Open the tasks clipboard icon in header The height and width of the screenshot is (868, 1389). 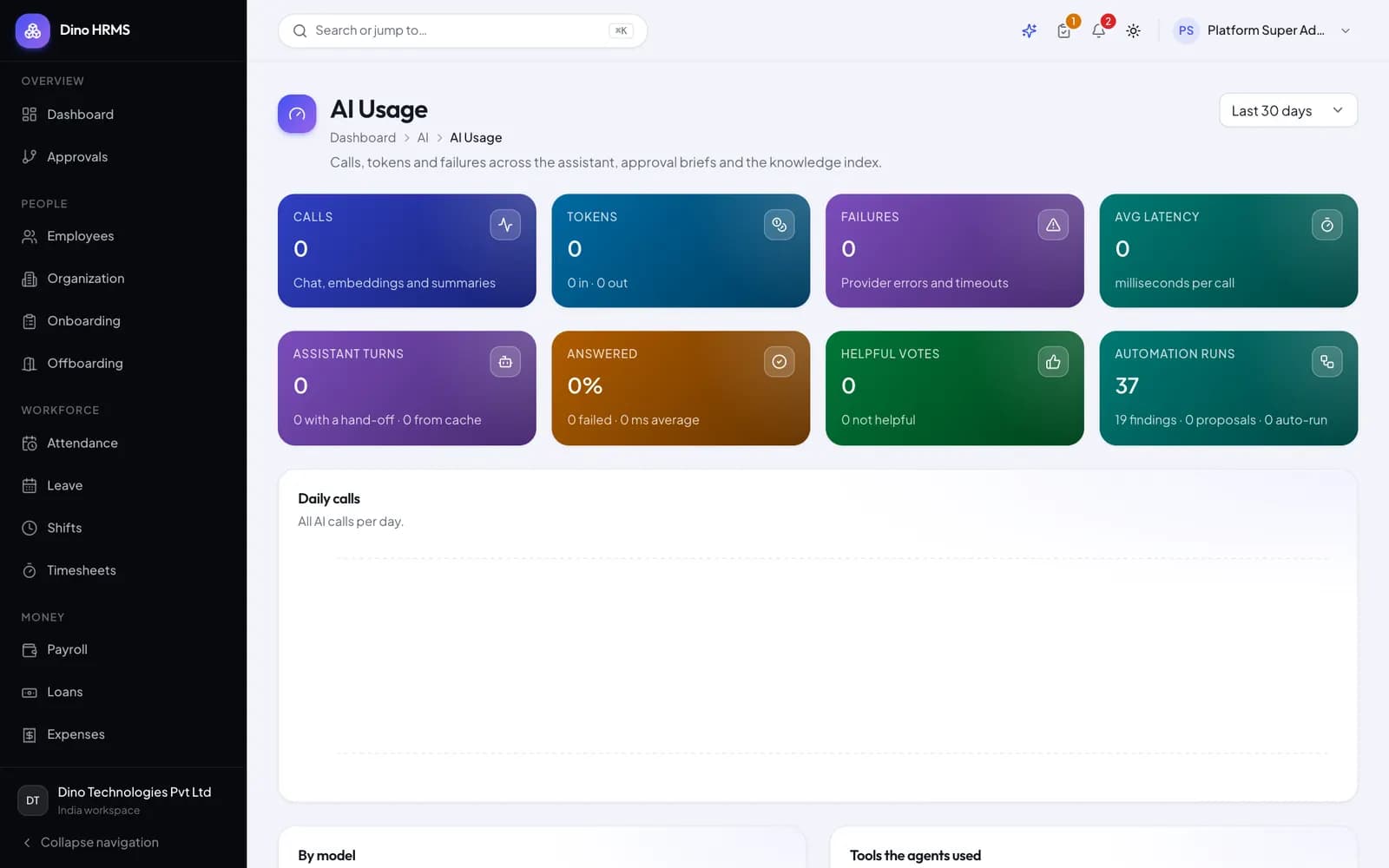click(1064, 30)
